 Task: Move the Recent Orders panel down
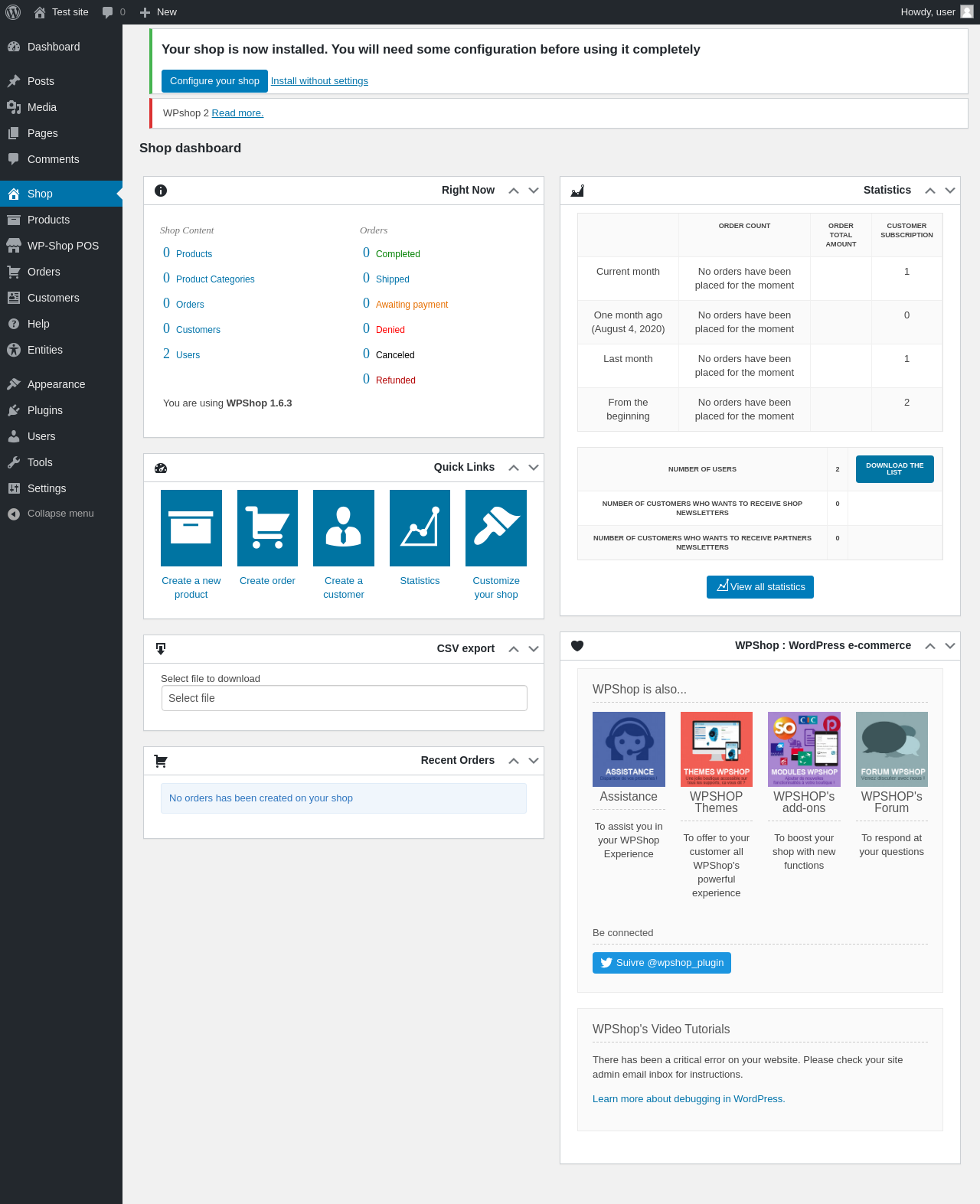534,761
